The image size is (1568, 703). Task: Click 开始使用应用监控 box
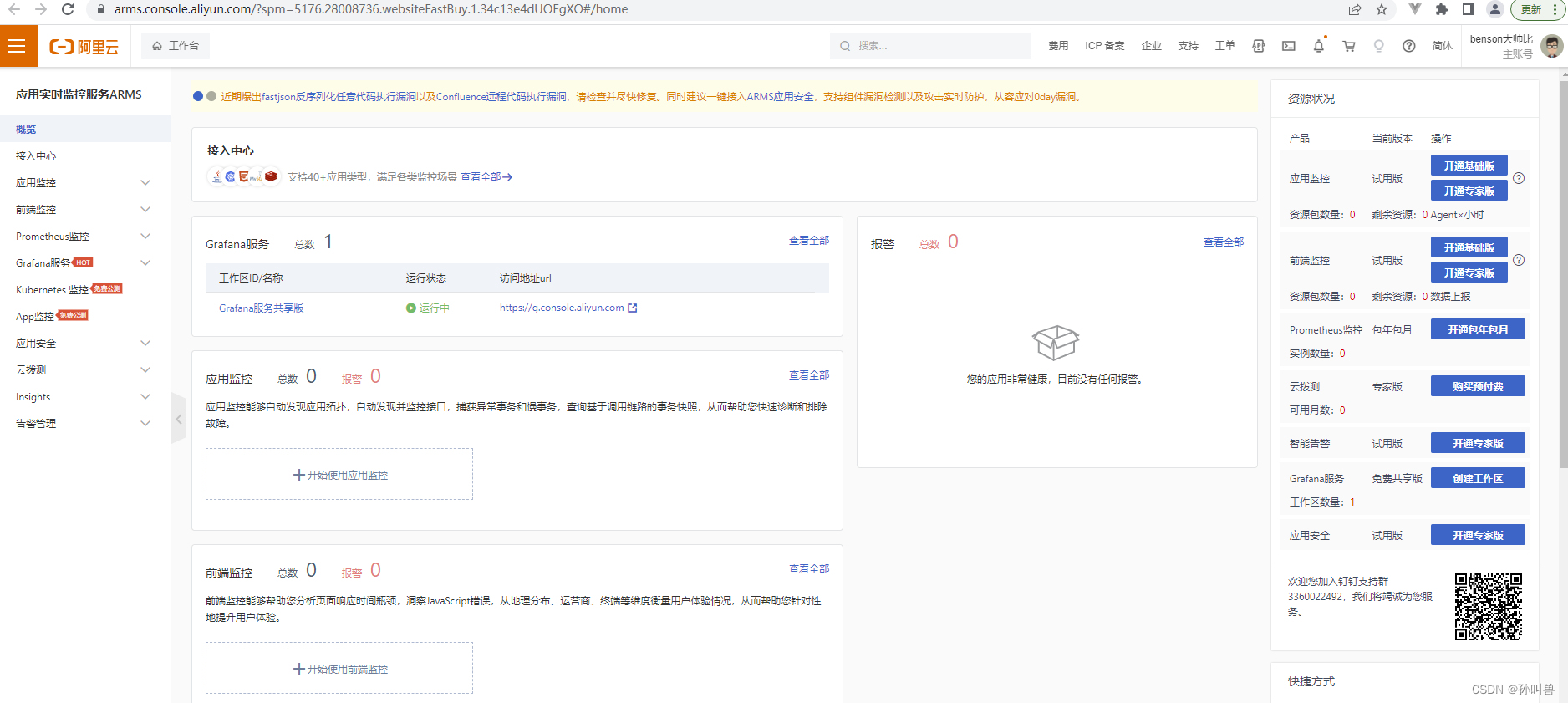(339, 475)
